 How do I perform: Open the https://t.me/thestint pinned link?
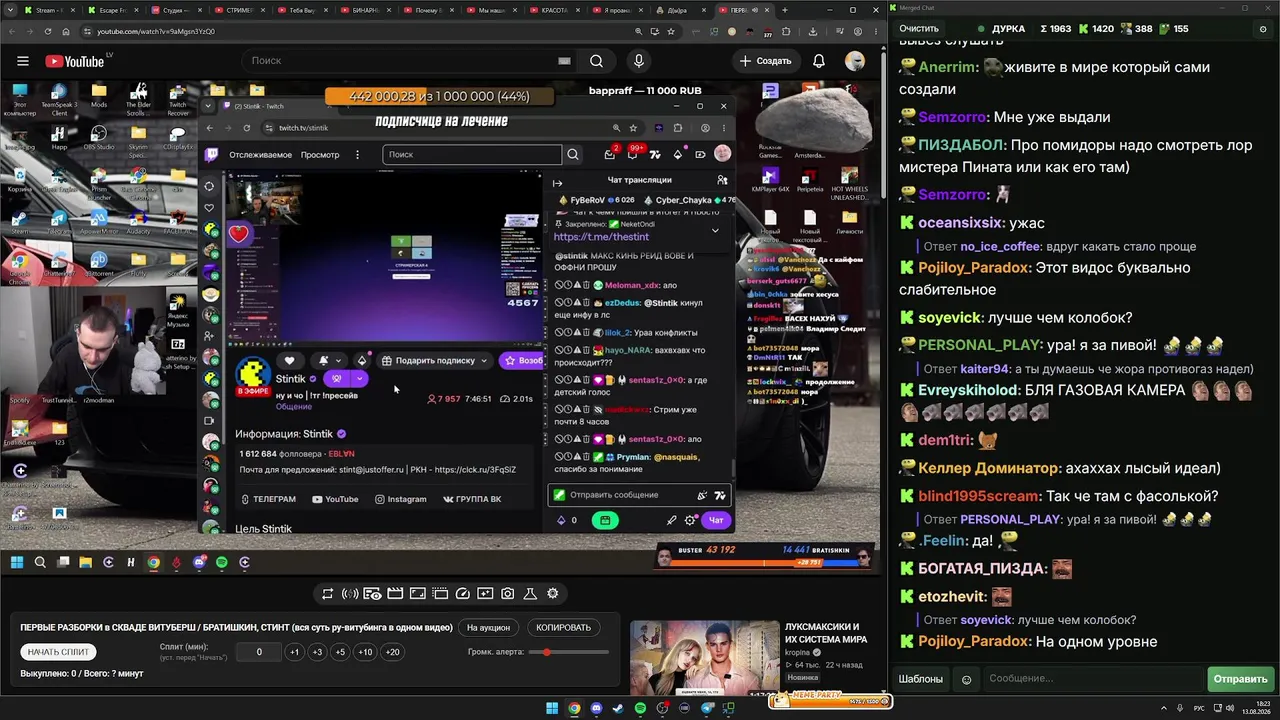601,237
